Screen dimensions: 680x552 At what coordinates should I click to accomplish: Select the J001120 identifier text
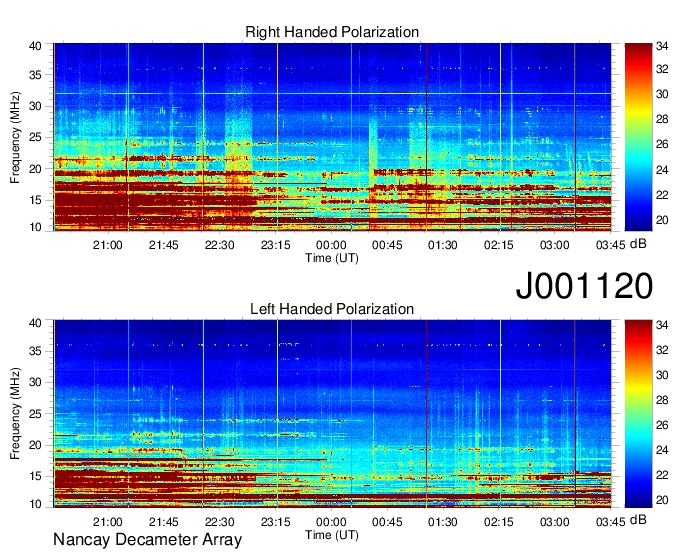[584, 286]
